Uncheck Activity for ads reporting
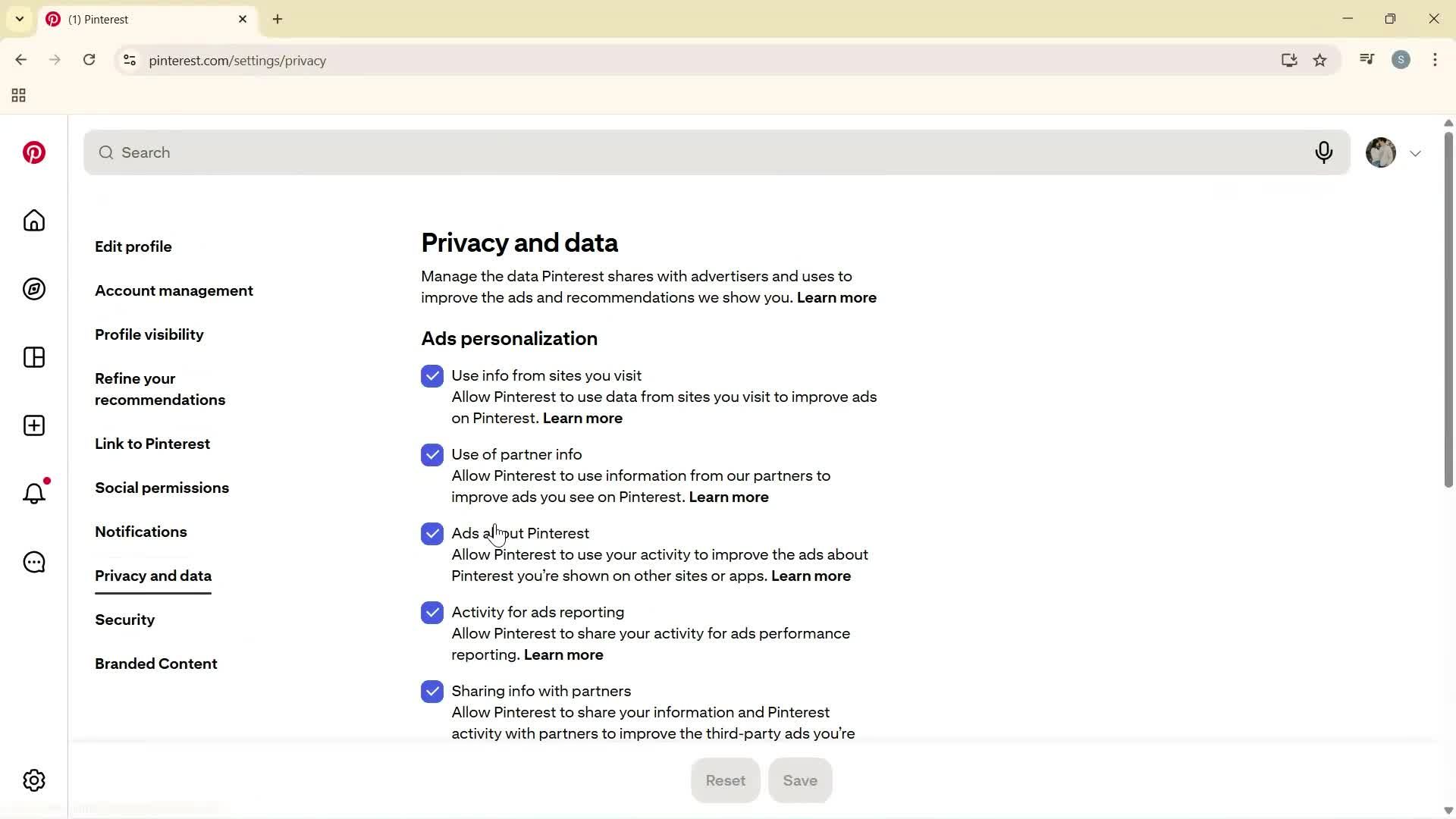 432,612
